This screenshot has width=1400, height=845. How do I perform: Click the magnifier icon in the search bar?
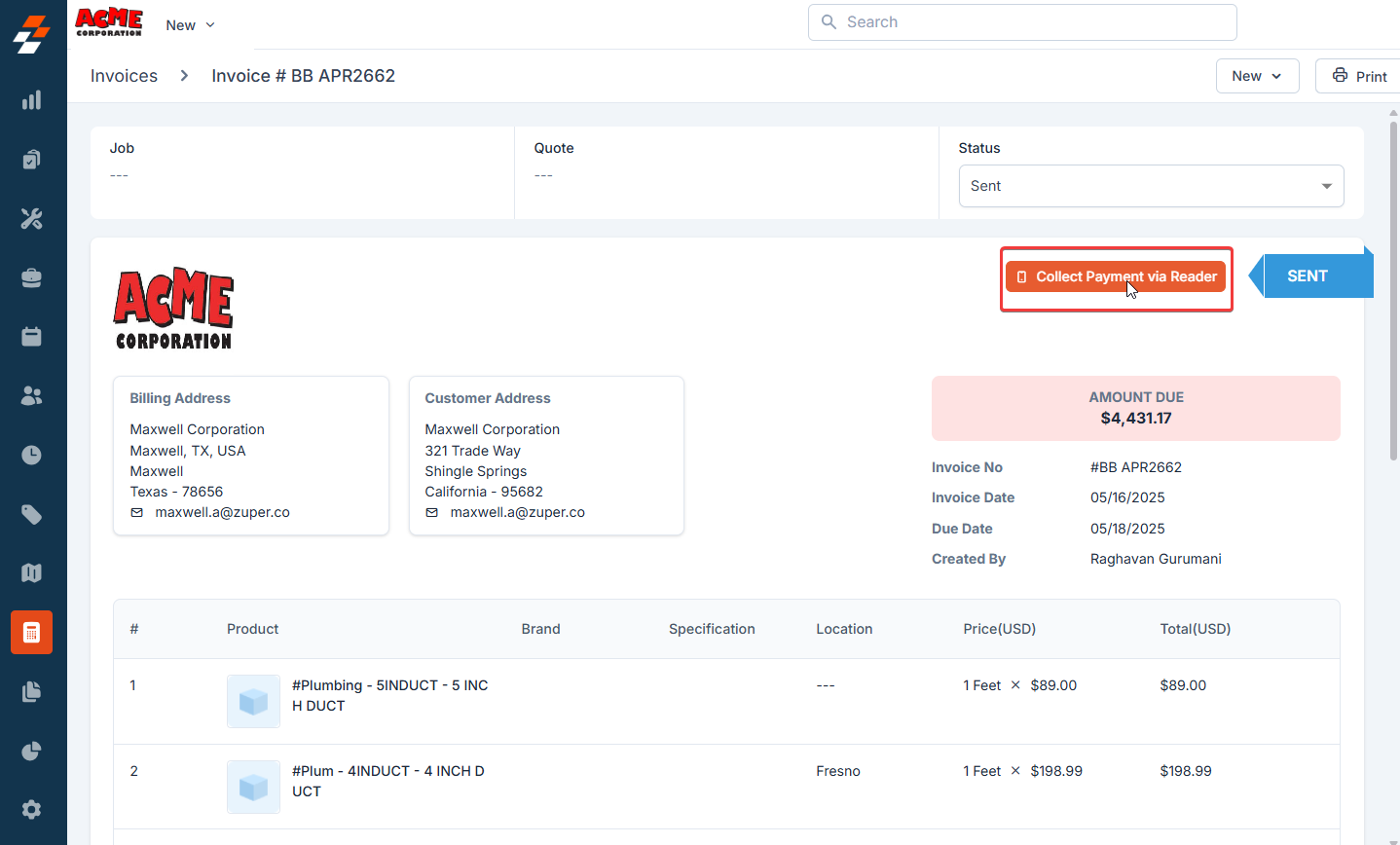[829, 21]
